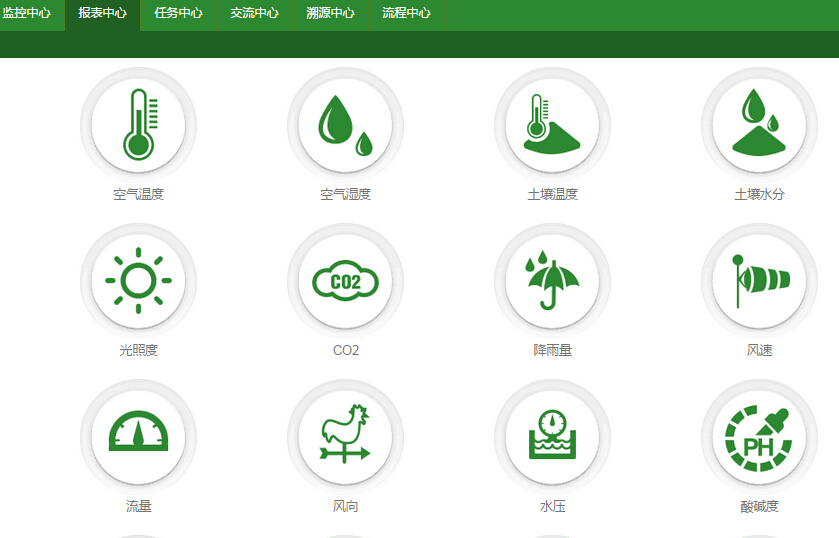The width and height of the screenshot is (839, 538).
Task: Go to the 交流中心 tab
Action: 254,14
